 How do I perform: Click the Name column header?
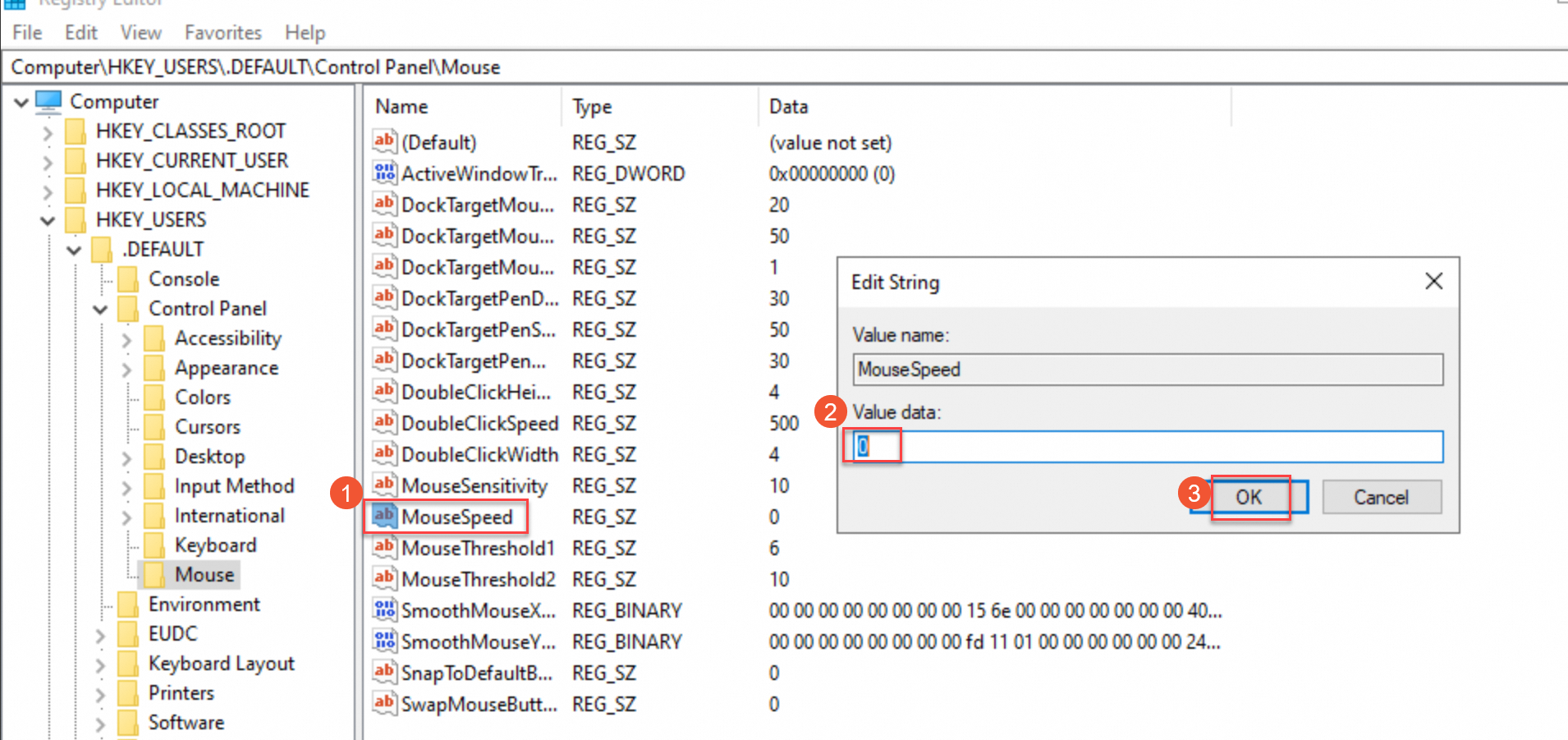401,107
